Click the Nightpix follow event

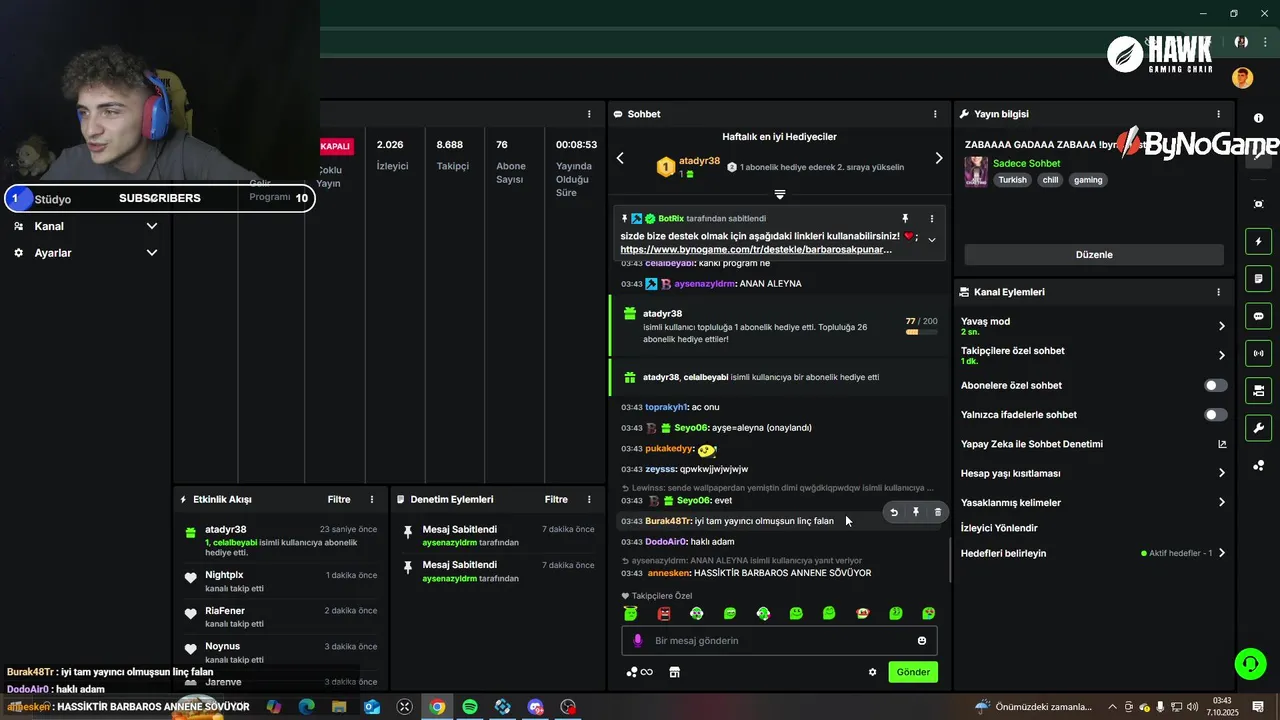(281, 581)
